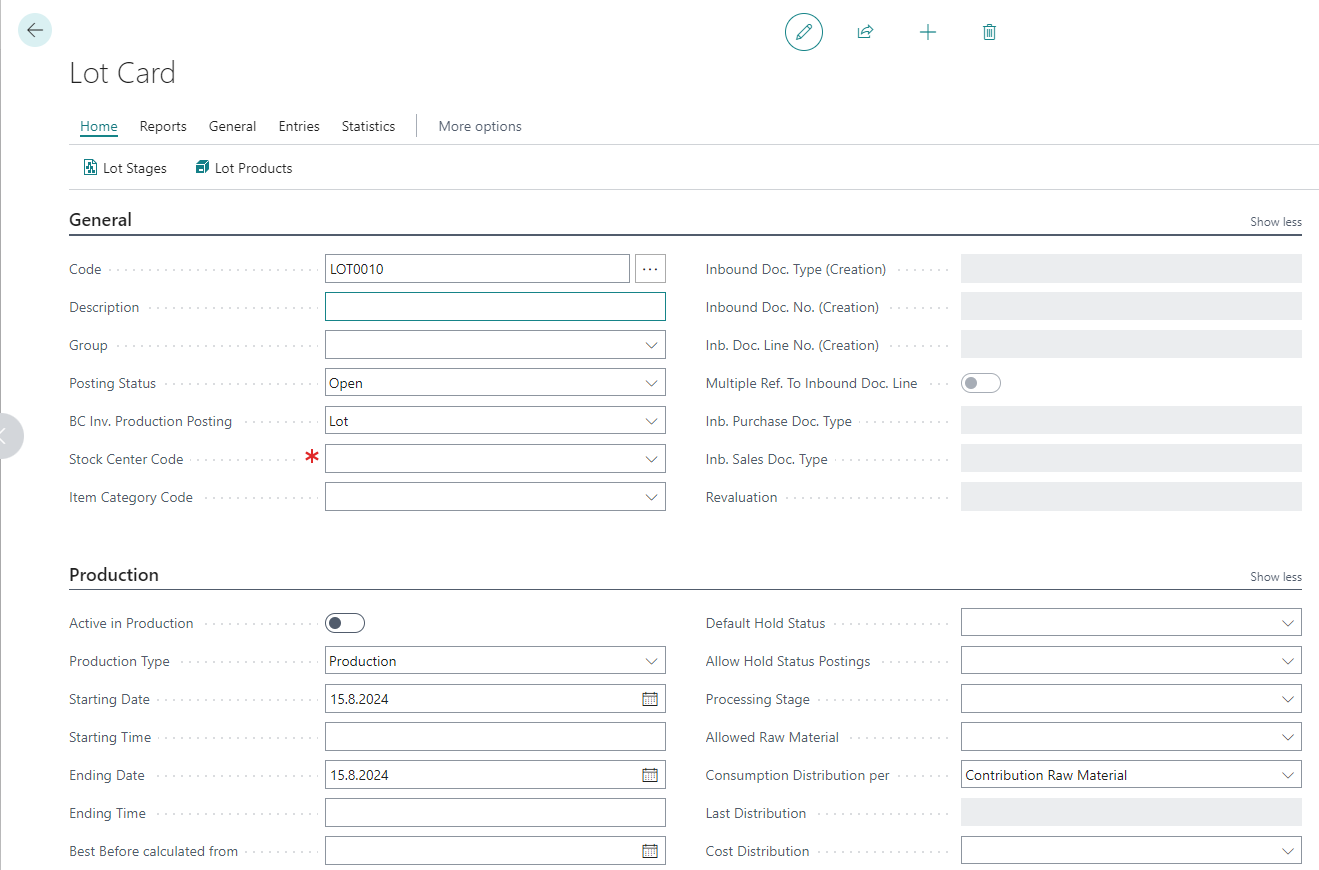Open the Statistics tab
This screenshot has height=870, width=1319.
[368, 126]
